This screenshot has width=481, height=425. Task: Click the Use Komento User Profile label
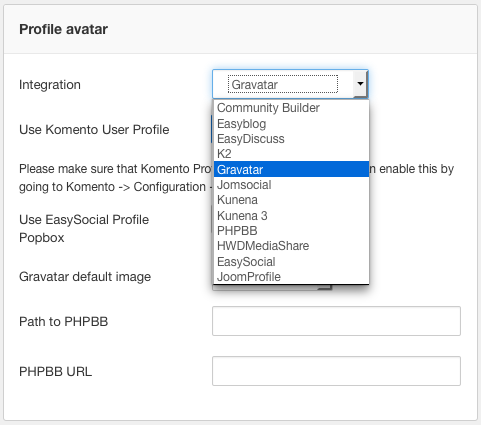[94, 130]
